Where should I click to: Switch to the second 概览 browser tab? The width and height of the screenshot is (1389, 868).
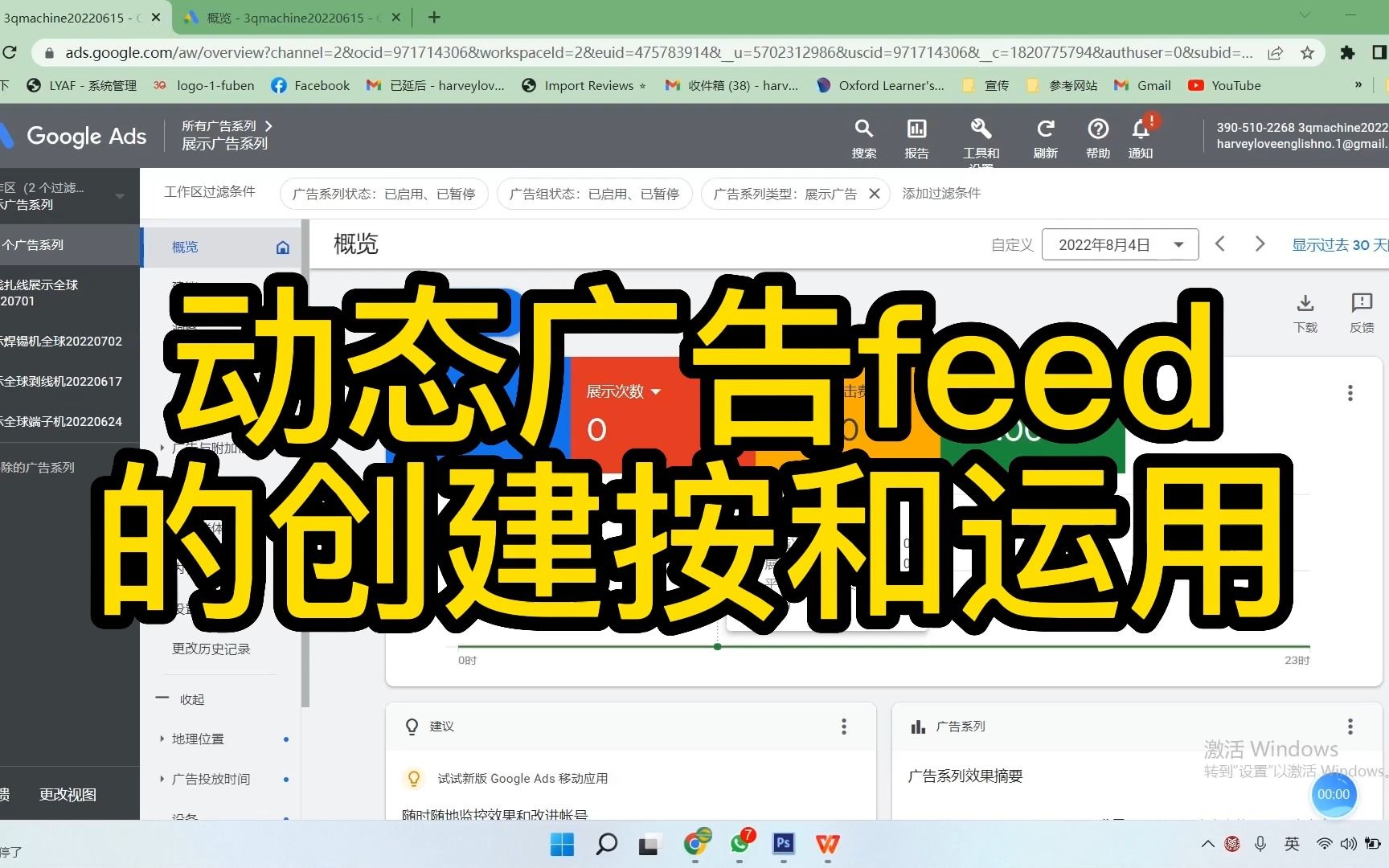[x=293, y=17]
